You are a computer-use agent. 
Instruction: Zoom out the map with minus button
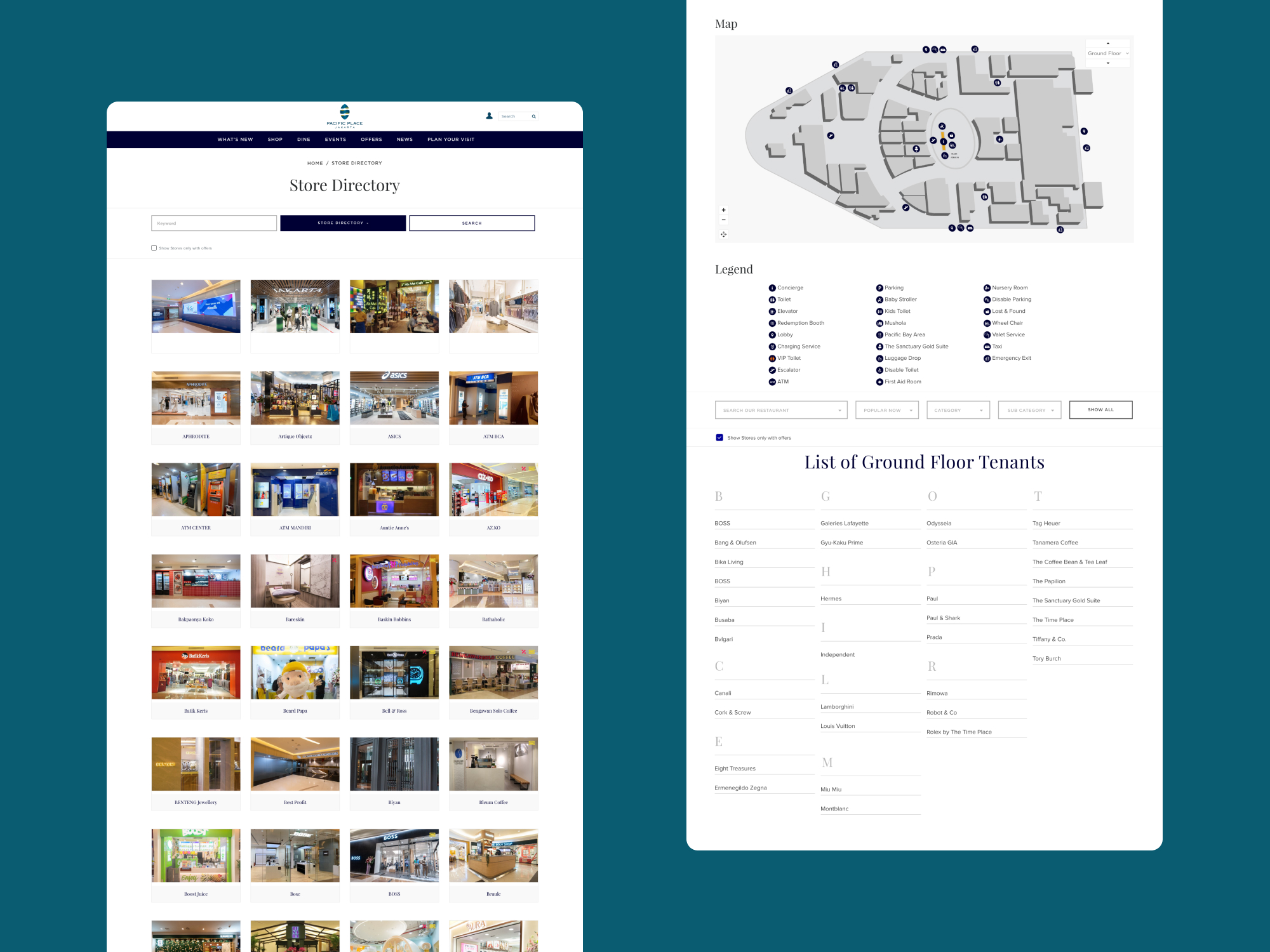(x=723, y=220)
